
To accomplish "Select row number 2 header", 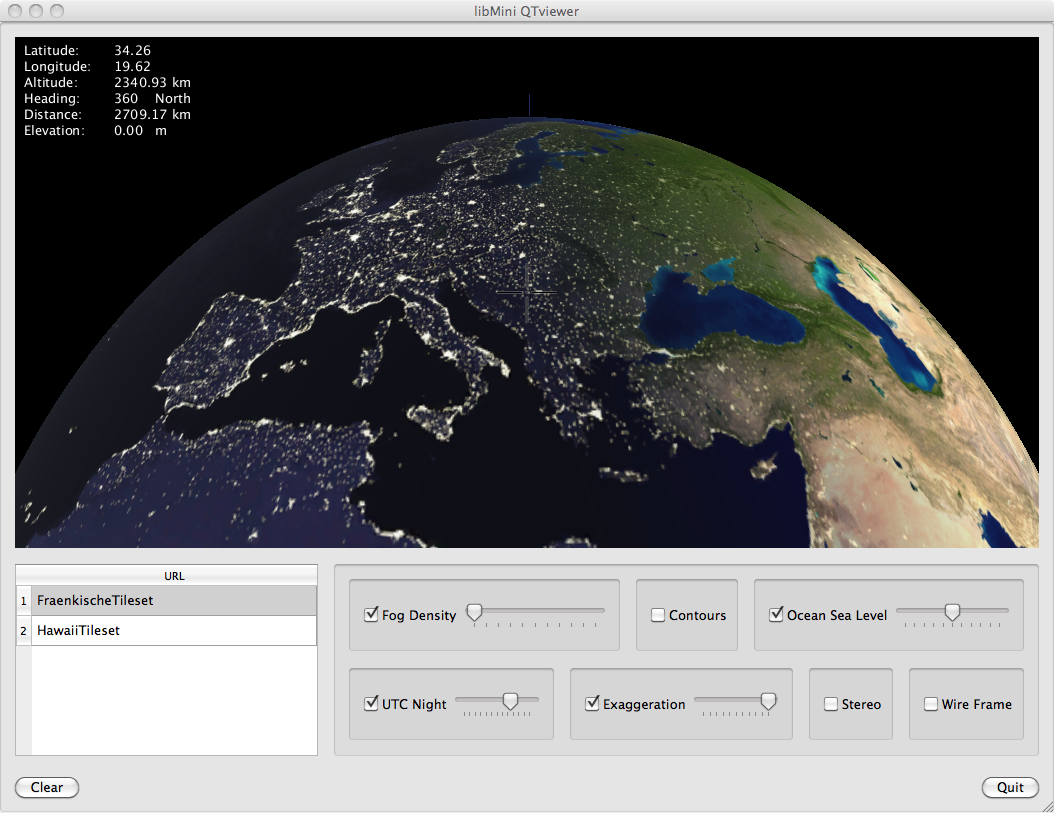I will (24, 631).
